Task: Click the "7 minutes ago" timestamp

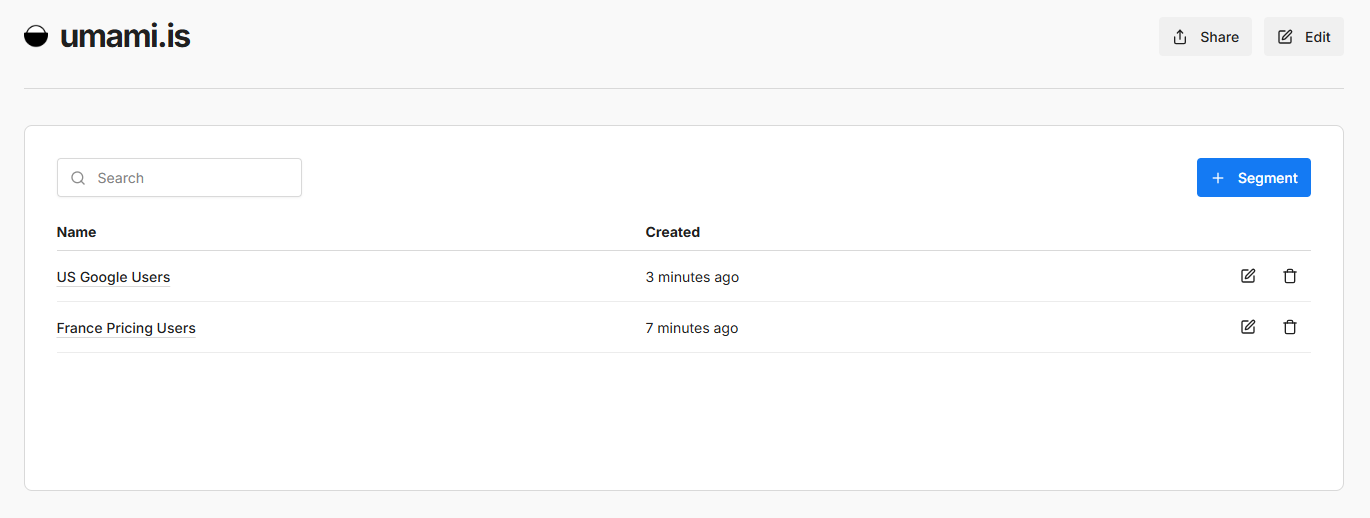Action: coord(692,328)
